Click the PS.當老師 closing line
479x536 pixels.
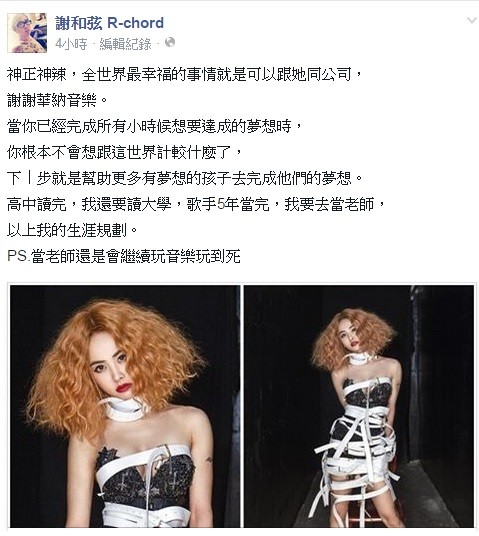pyautogui.click(x=124, y=256)
